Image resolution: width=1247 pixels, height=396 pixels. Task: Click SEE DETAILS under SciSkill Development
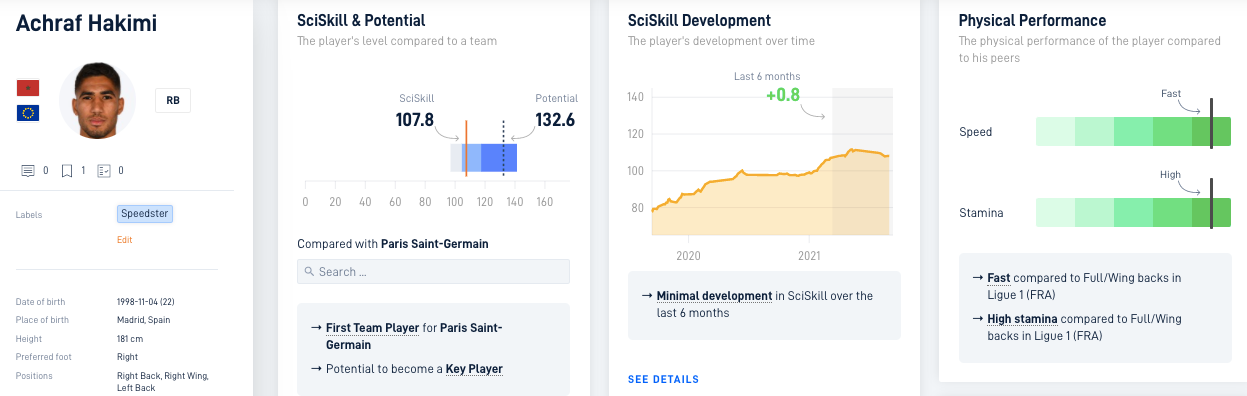(663, 379)
